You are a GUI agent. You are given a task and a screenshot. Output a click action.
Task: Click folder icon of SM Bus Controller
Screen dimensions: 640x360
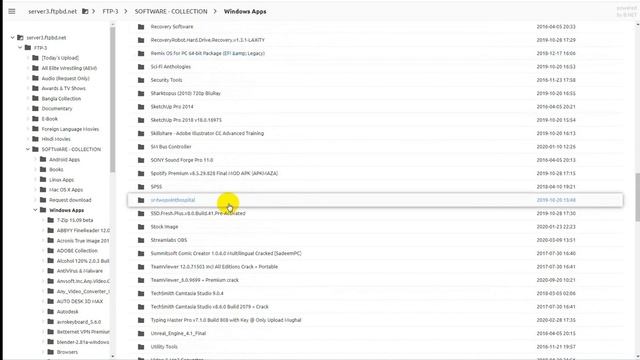pos(141,147)
